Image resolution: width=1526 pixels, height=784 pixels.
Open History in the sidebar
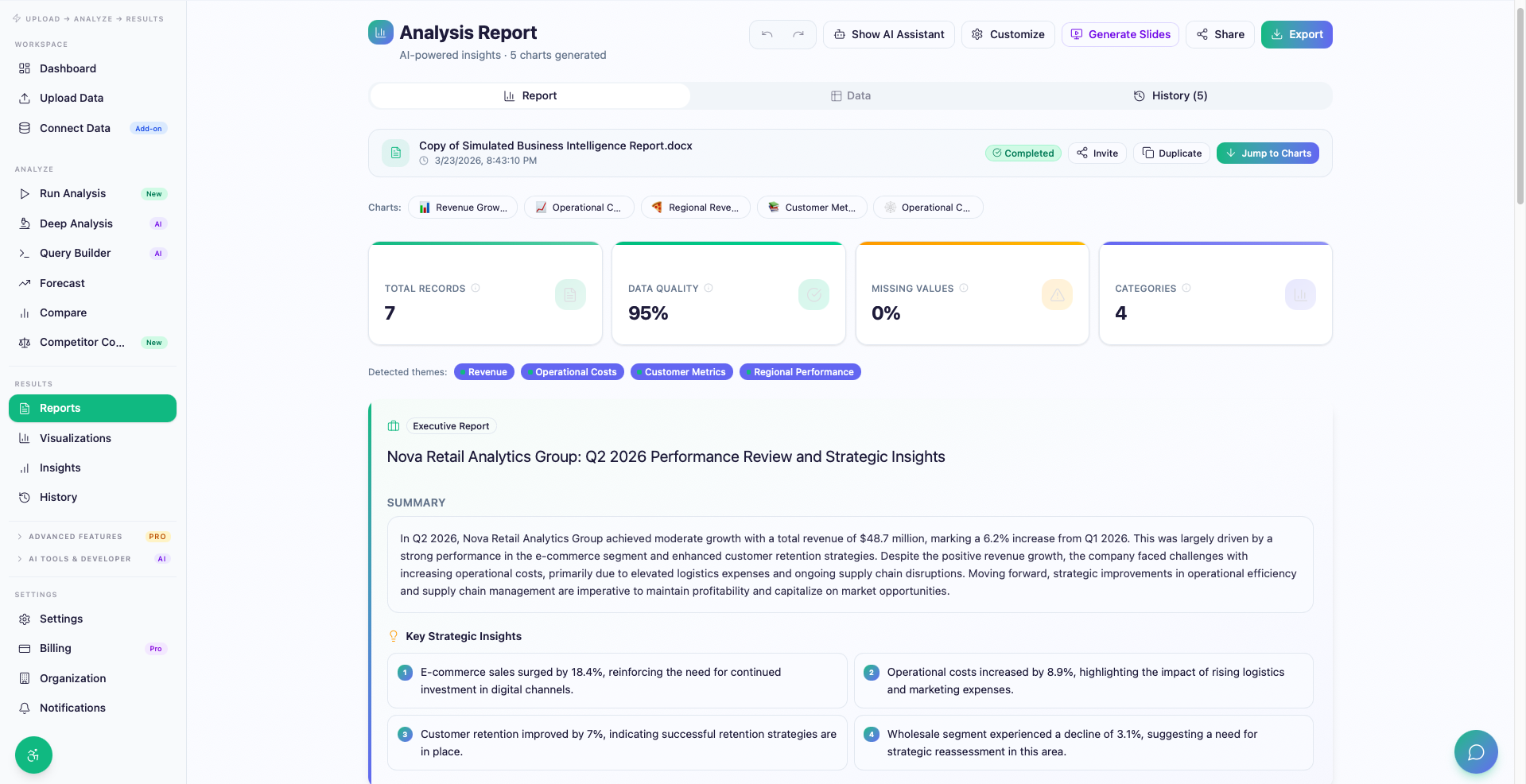(92, 497)
